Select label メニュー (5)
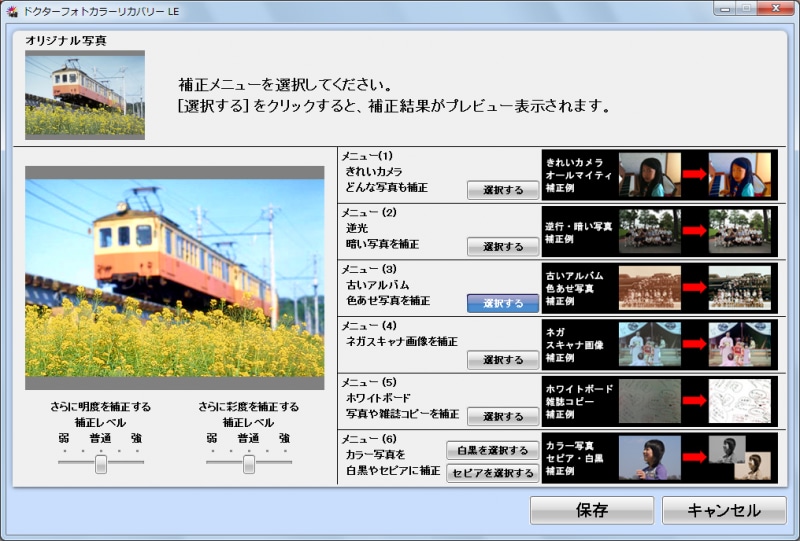The image size is (800, 541). (x=369, y=382)
